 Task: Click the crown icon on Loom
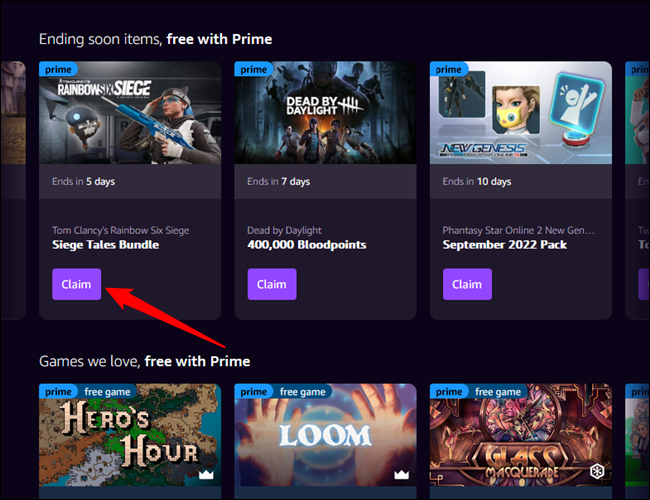click(x=401, y=474)
